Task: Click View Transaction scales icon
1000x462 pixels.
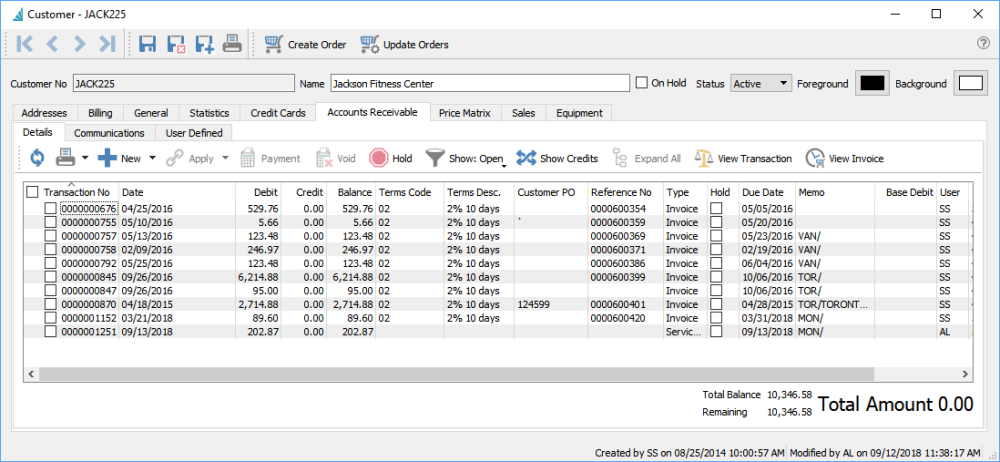Action: [703, 158]
